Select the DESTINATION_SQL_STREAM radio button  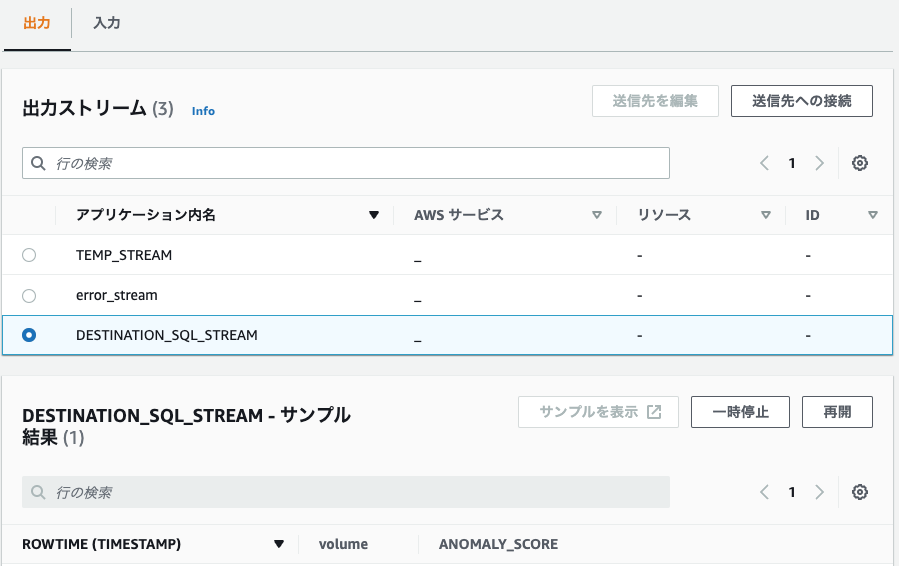29,335
